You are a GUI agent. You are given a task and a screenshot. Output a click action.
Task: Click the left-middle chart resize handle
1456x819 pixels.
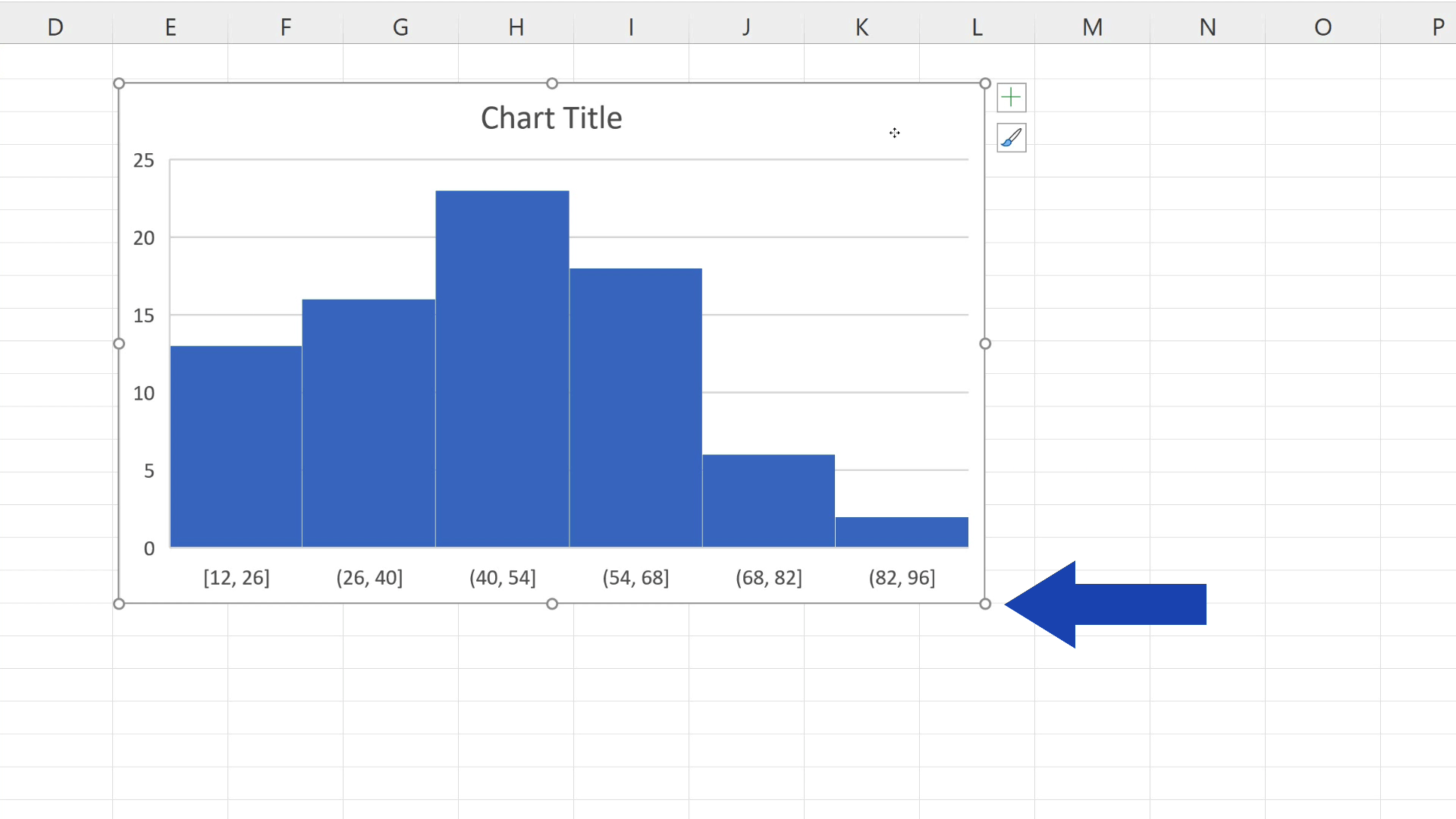pos(119,343)
